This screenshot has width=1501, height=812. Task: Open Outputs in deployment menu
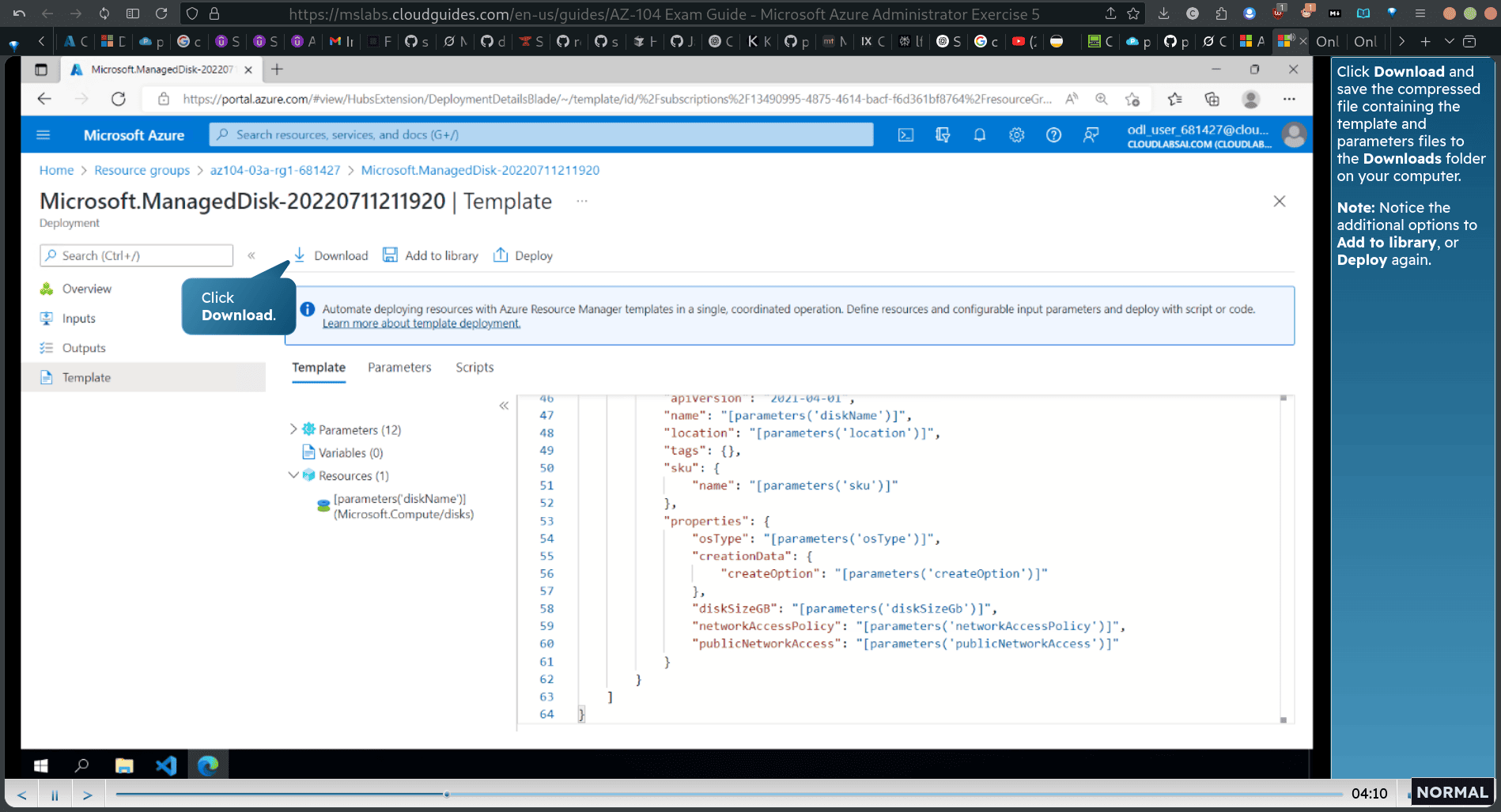click(x=84, y=348)
